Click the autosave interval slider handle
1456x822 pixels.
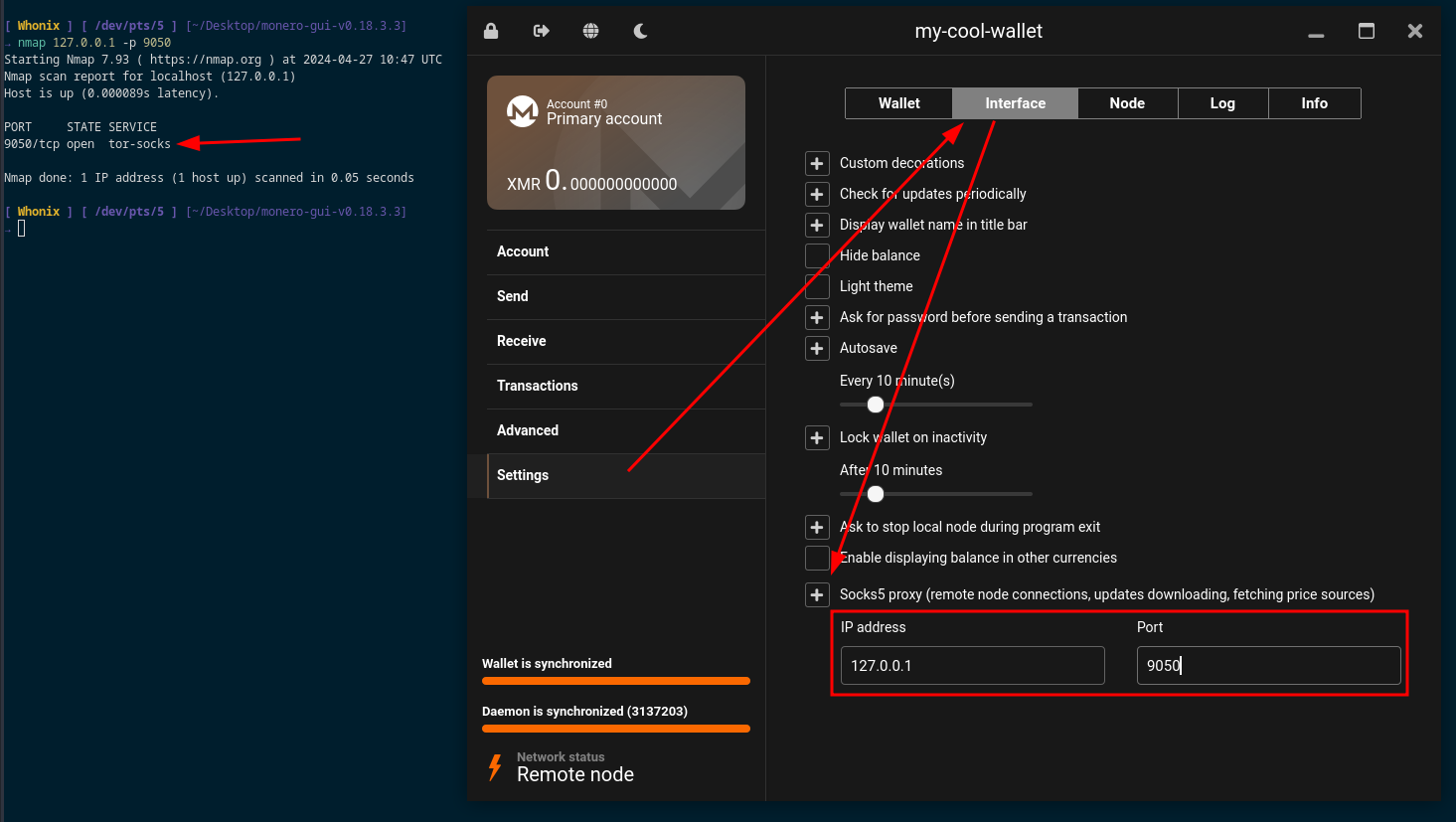coord(876,405)
